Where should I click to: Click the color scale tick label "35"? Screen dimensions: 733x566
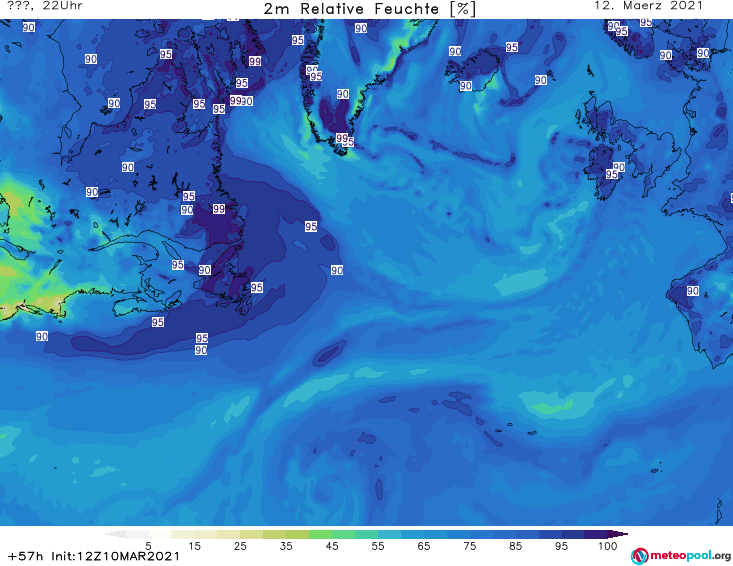(x=286, y=546)
